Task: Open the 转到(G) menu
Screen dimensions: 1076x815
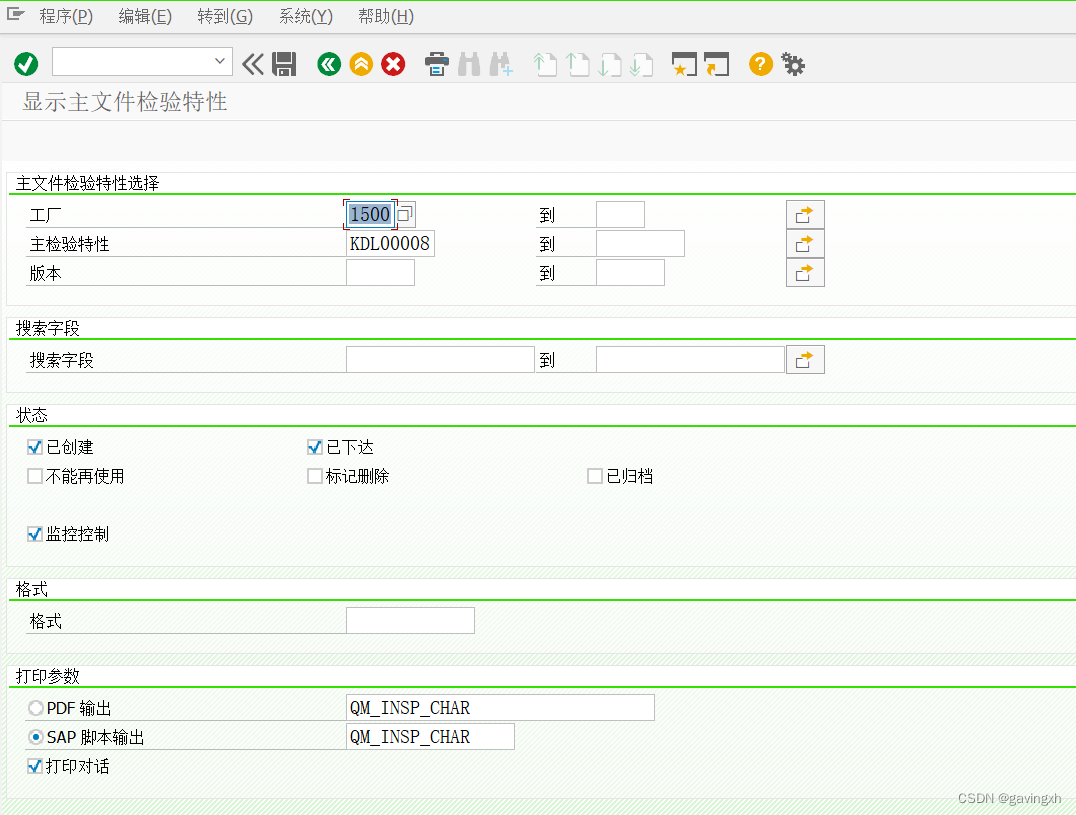Action: tap(224, 16)
